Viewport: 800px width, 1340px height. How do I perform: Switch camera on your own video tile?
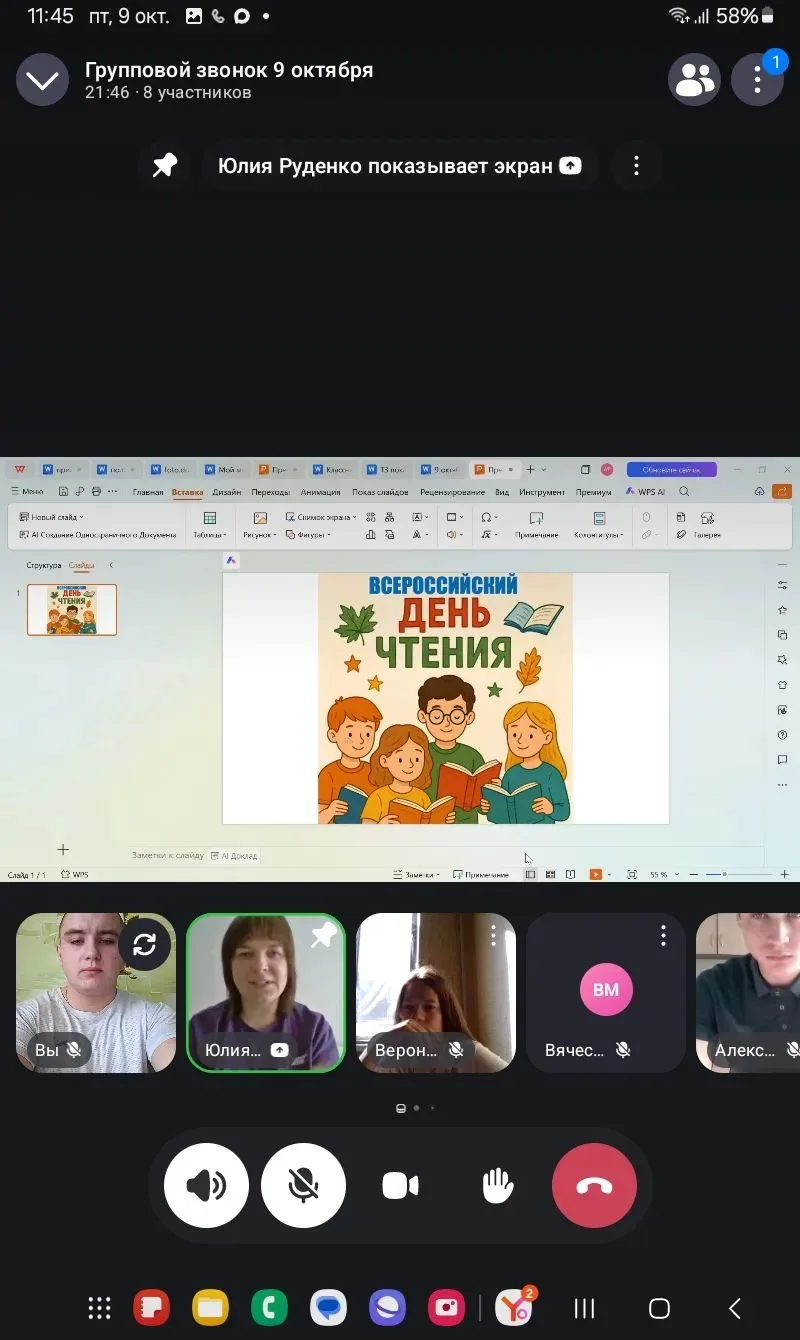coord(145,945)
